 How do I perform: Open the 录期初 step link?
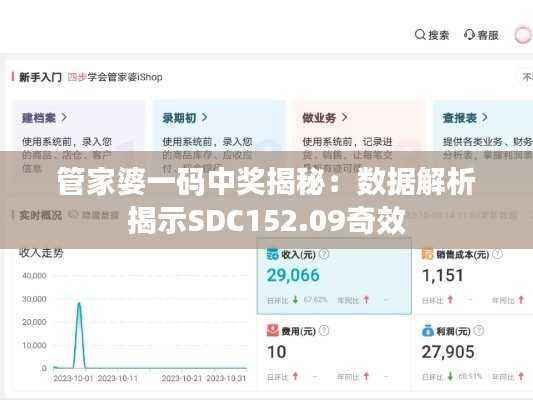point(179,118)
